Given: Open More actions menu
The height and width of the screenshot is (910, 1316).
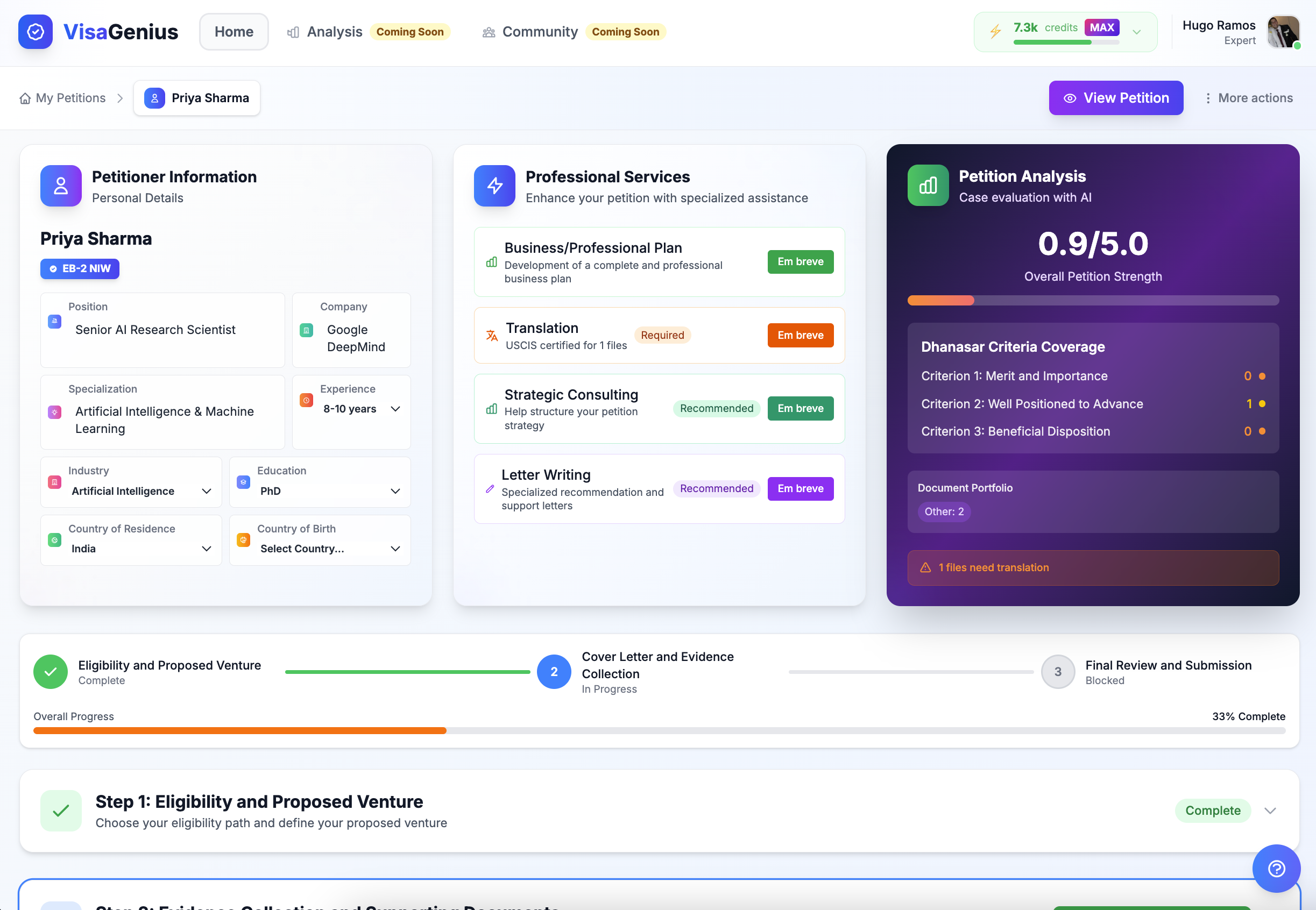Looking at the screenshot, I should pos(1248,98).
